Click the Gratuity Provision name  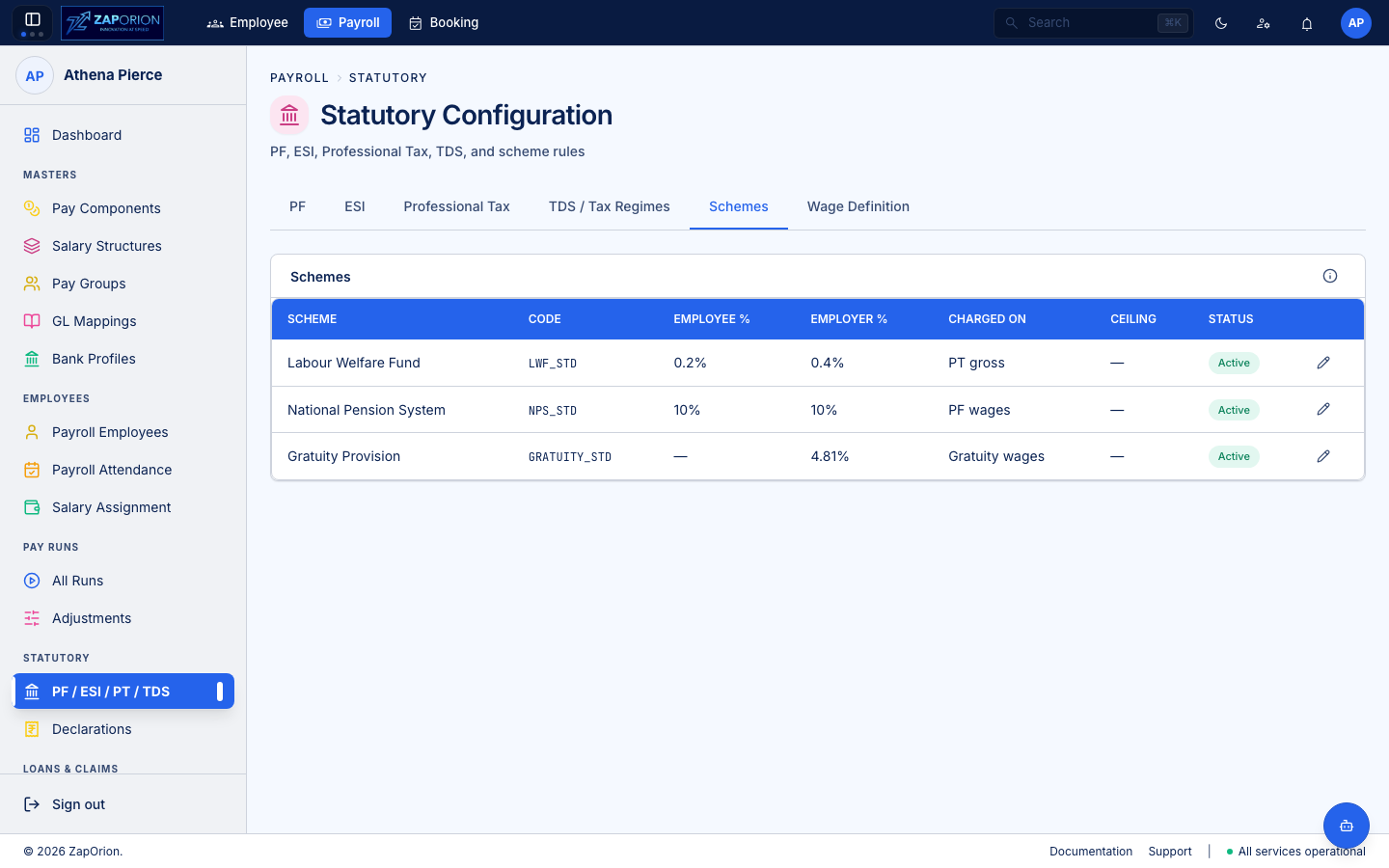343,456
